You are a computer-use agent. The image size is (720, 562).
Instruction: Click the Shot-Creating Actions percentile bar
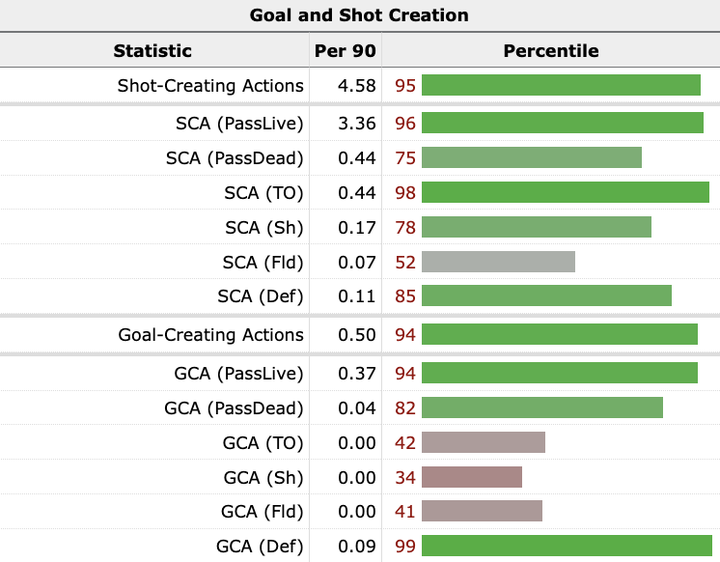[560, 85]
